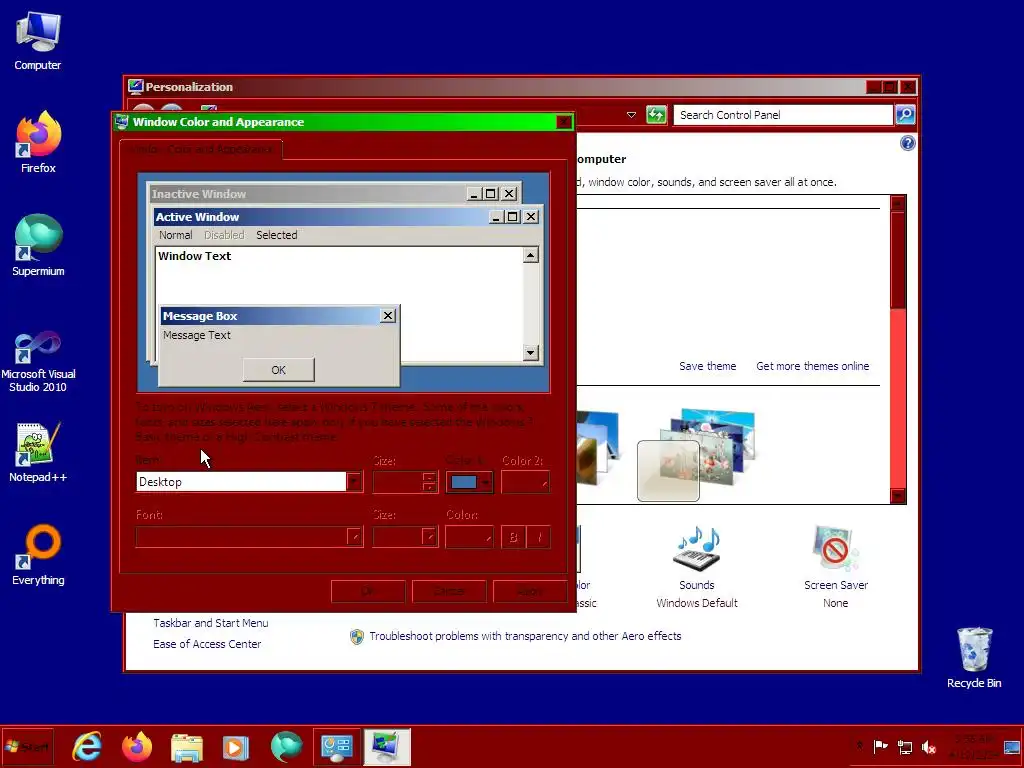Select the Notepad++ desktop shortcut

click(x=38, y=452)
